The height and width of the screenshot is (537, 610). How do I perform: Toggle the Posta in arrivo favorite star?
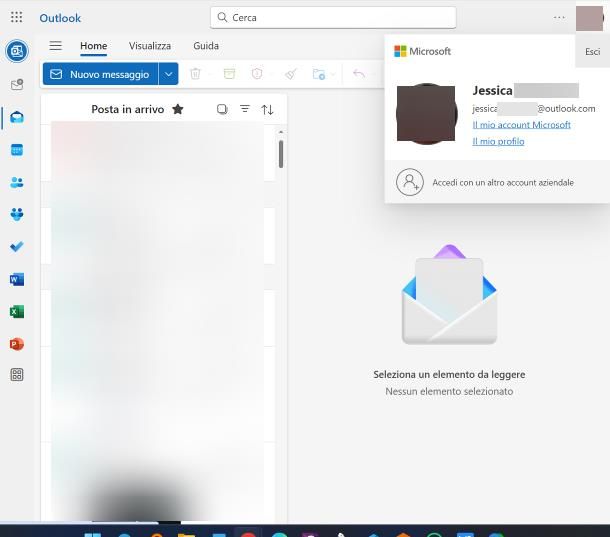click(178, 109)
